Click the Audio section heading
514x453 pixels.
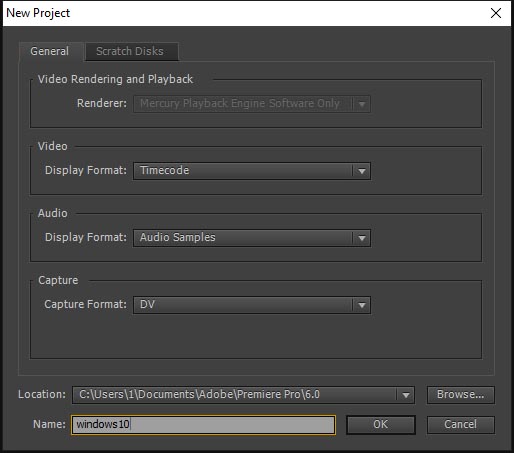coord(53,213)
